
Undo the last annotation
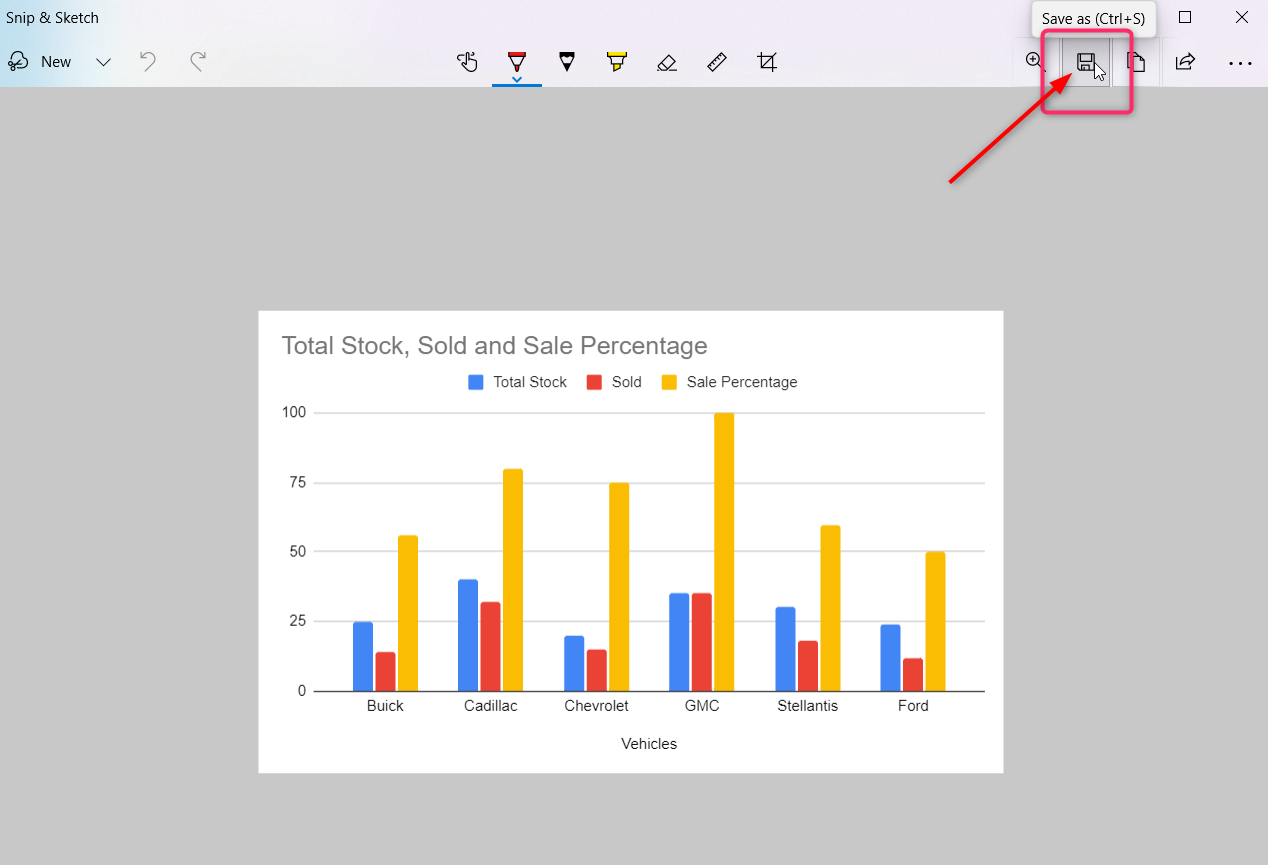148,62
